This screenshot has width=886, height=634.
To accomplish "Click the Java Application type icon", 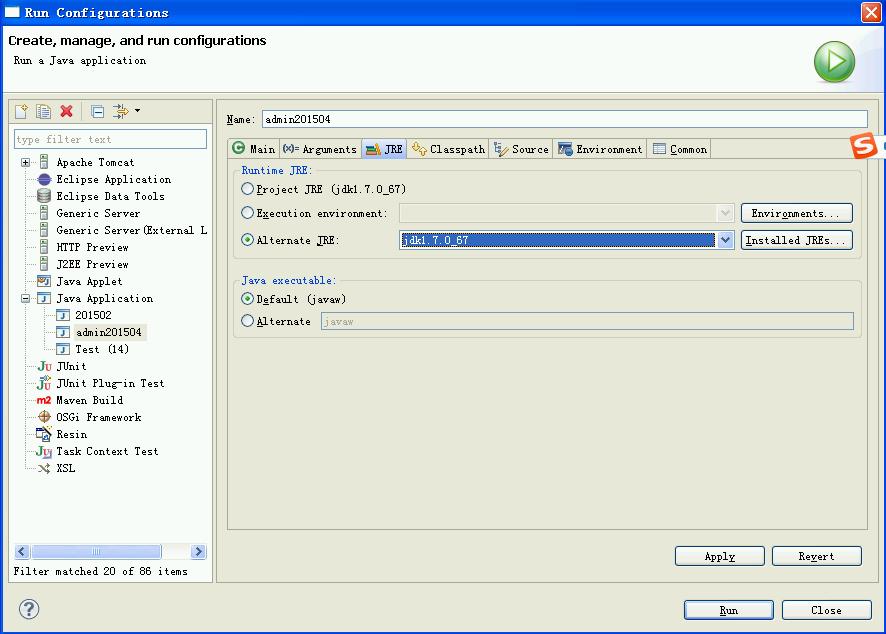I will (44, 298).
